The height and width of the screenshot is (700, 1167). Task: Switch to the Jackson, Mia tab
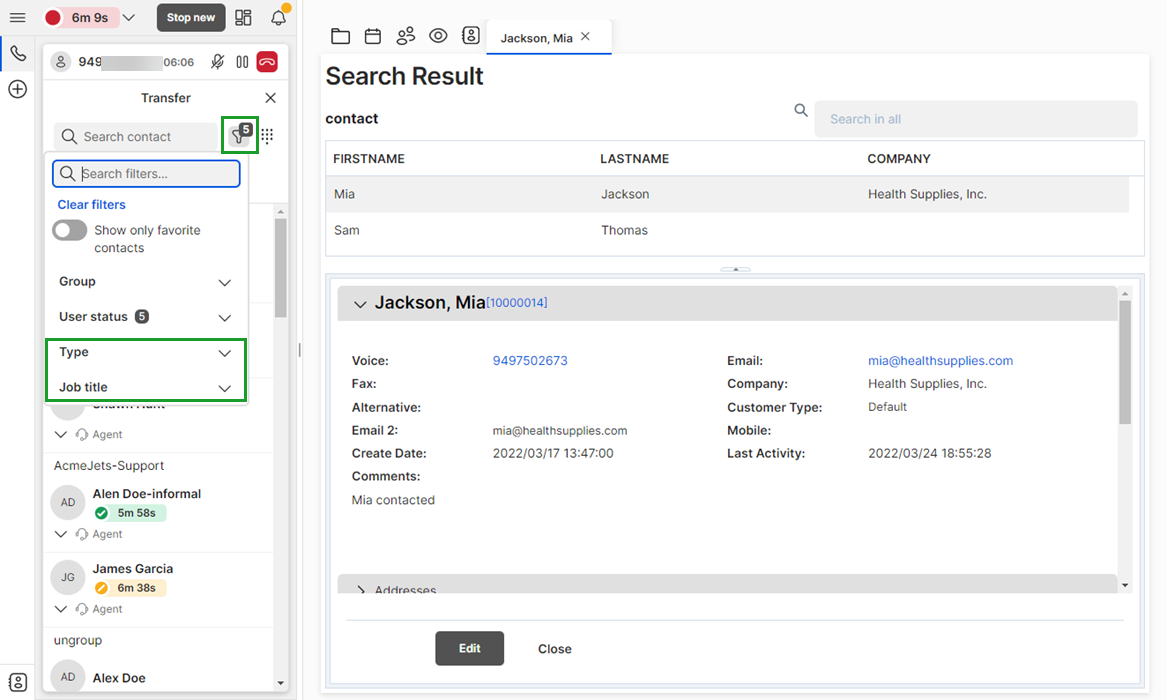(x=537, y=38)
